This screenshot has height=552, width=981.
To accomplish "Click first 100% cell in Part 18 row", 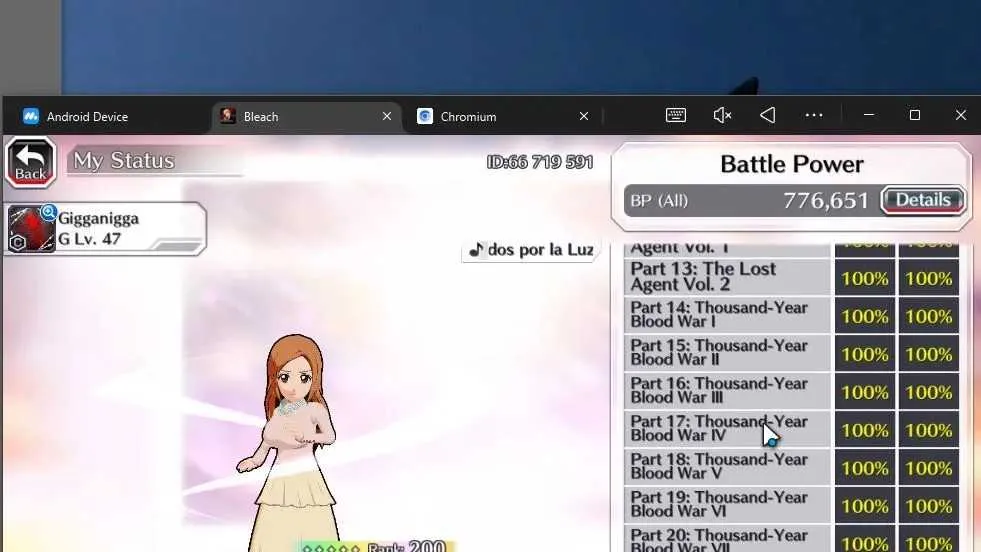I will coord(865,468).
